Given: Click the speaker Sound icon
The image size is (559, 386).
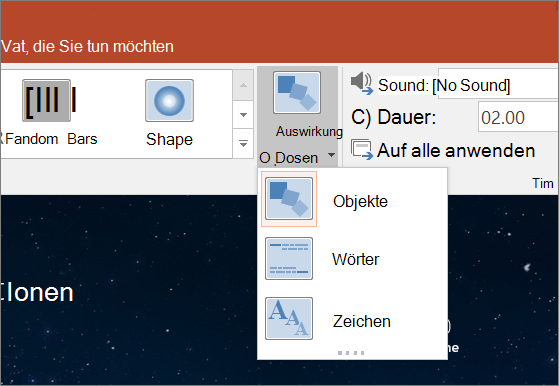Looking at the screenshot, I should coord(362,83).
